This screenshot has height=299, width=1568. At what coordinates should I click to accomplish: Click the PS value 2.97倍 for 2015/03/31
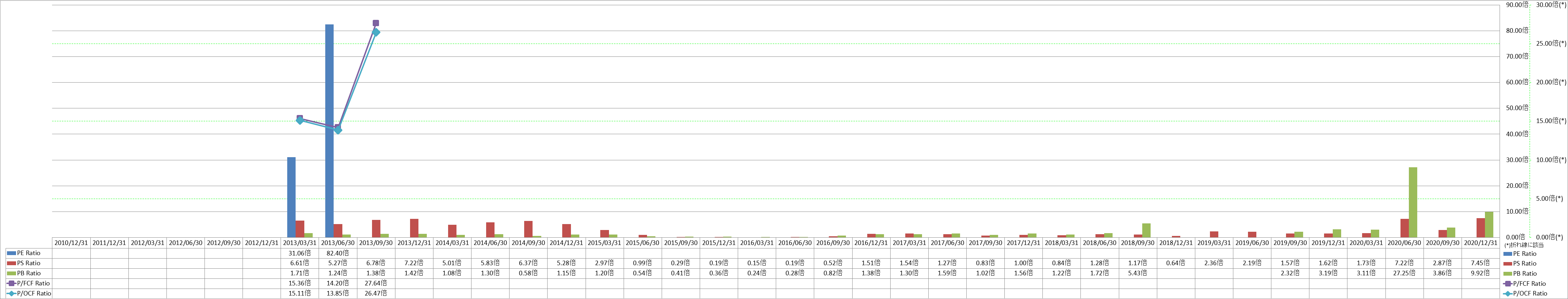(604, 263)
